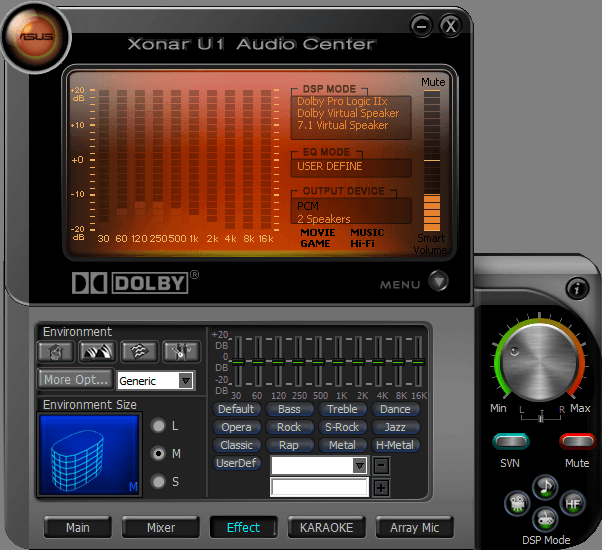Click the "USER DEFINE" EQ mode text
Screen dimensions: 602x550
click(329, 166)
